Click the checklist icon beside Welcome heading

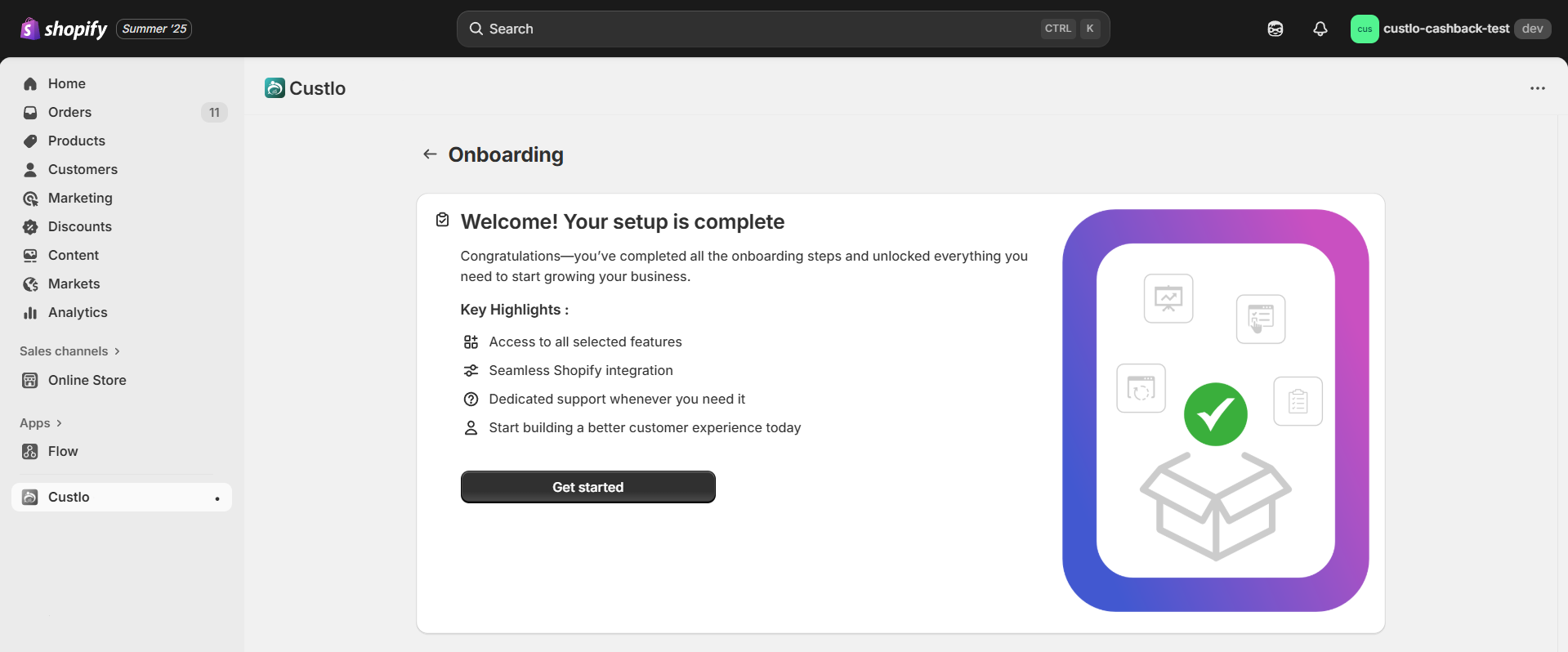442,220
